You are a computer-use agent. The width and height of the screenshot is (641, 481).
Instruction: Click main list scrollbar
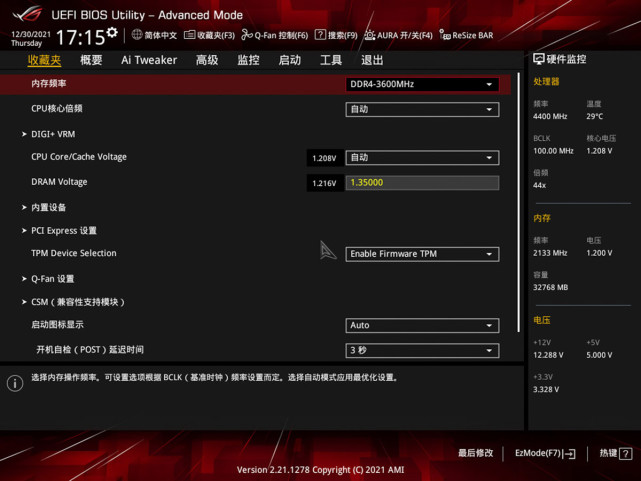pos(518,202)
